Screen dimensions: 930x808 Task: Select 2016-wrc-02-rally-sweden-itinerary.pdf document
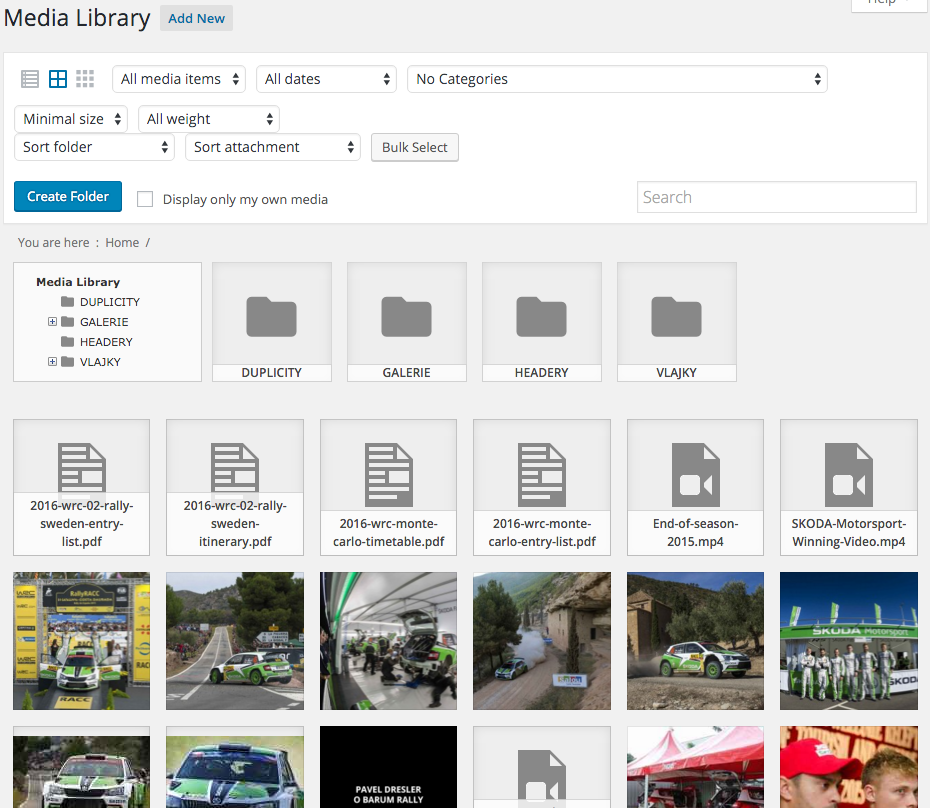coord(235,488)
